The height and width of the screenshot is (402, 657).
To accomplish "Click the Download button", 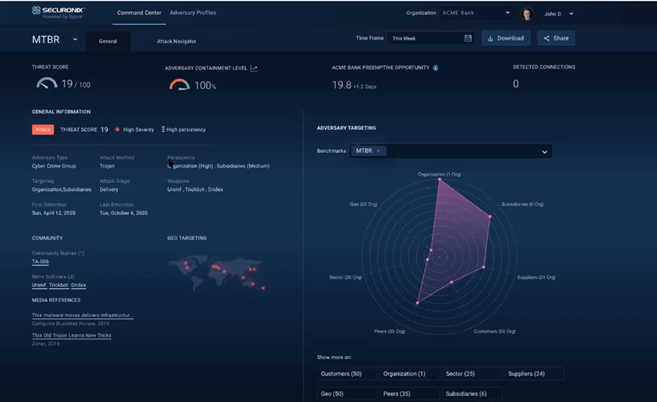I will pos(506,38).
